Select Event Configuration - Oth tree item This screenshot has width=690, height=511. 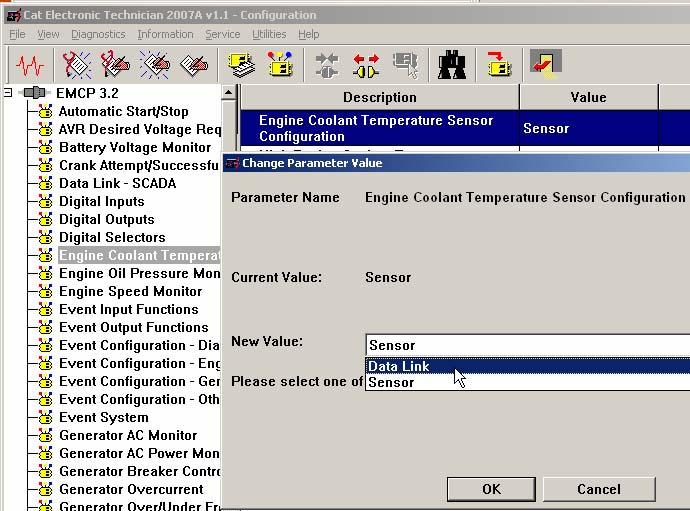click(139, 400)
